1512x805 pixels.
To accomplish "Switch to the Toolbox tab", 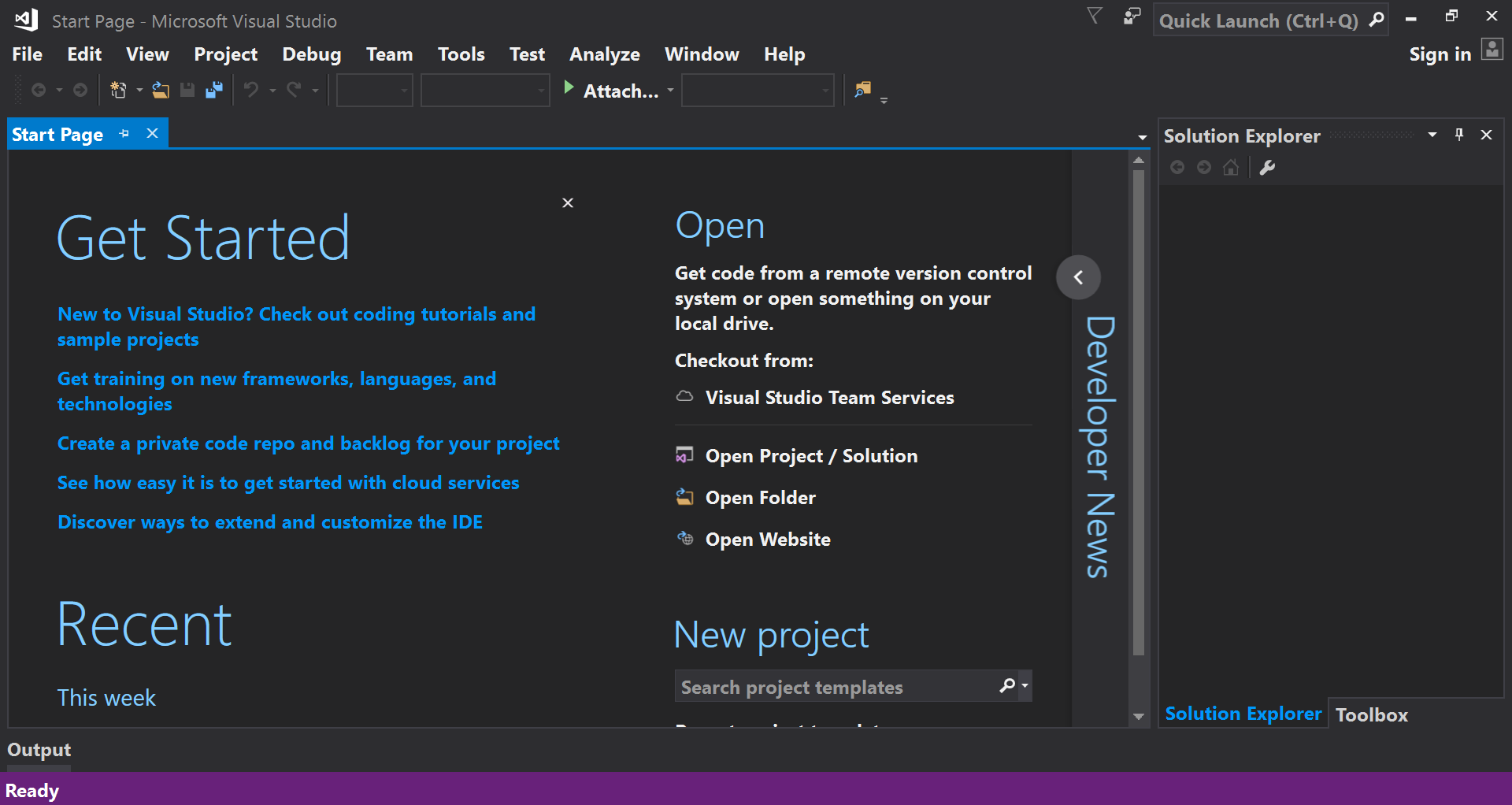I will point(1372,714).
